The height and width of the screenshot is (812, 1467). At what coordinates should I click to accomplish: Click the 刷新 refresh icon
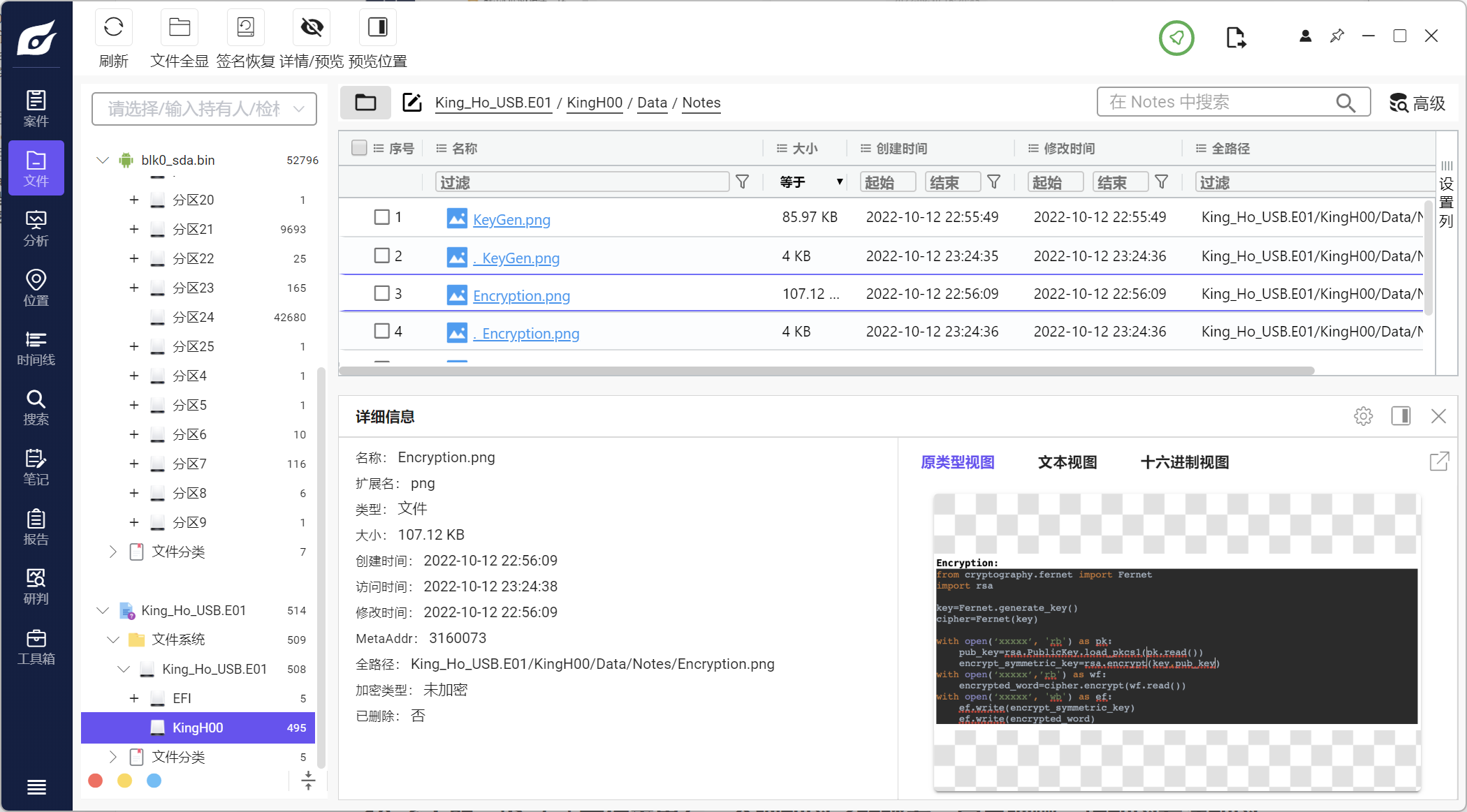pyautogui.click(x=113, y=27)
